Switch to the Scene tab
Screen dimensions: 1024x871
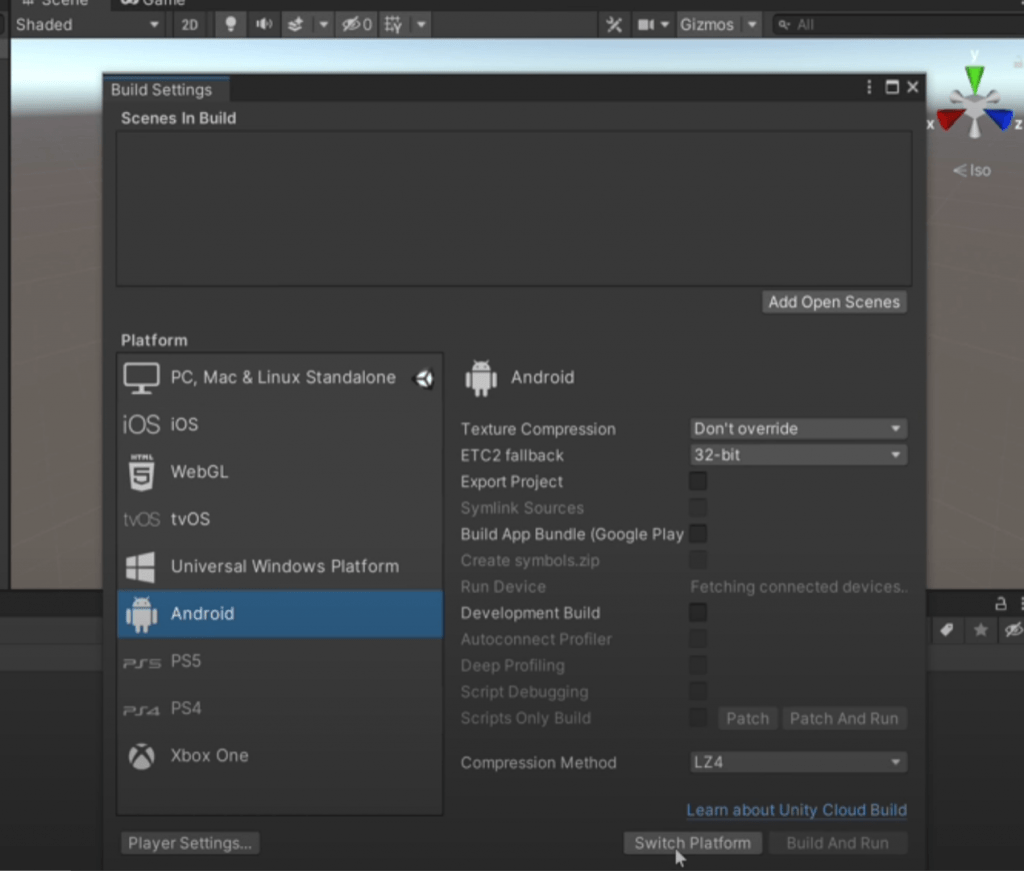coord(56,3)
